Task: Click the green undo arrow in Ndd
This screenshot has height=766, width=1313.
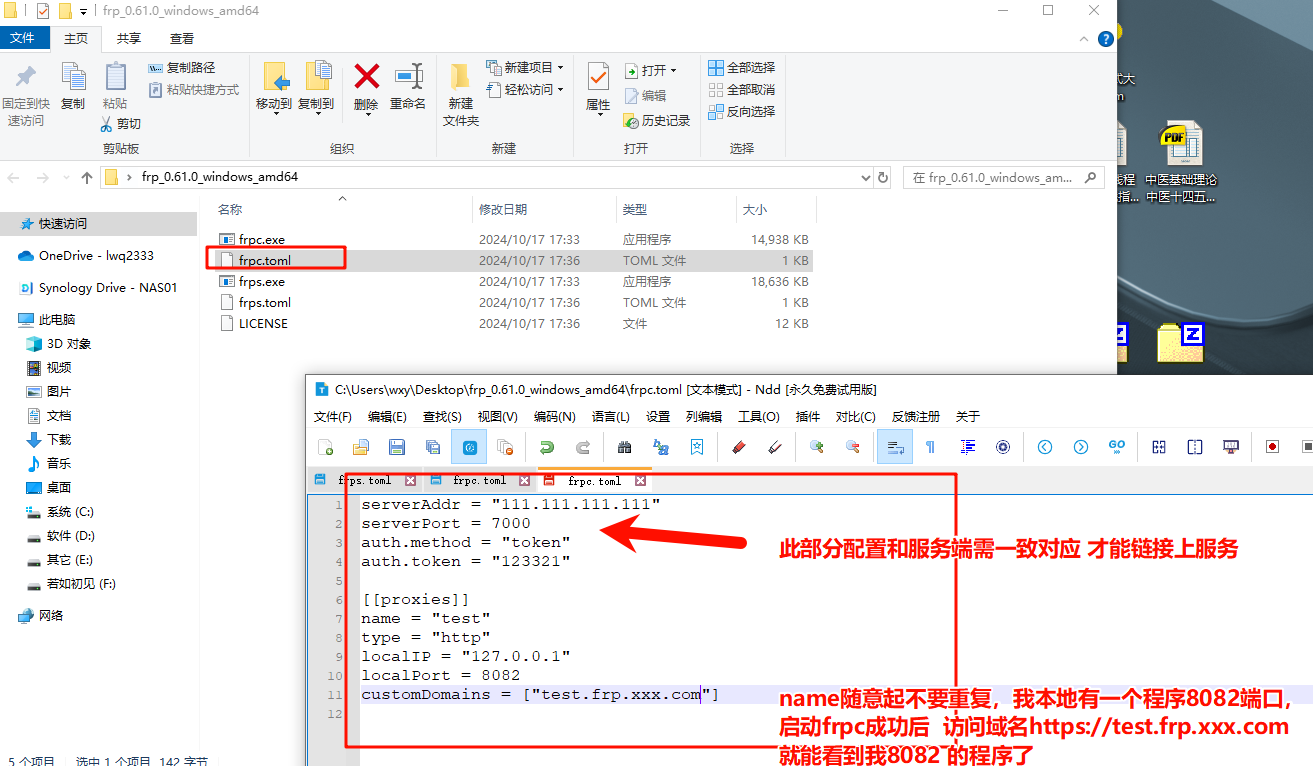Action: click(x=546, y=447)
